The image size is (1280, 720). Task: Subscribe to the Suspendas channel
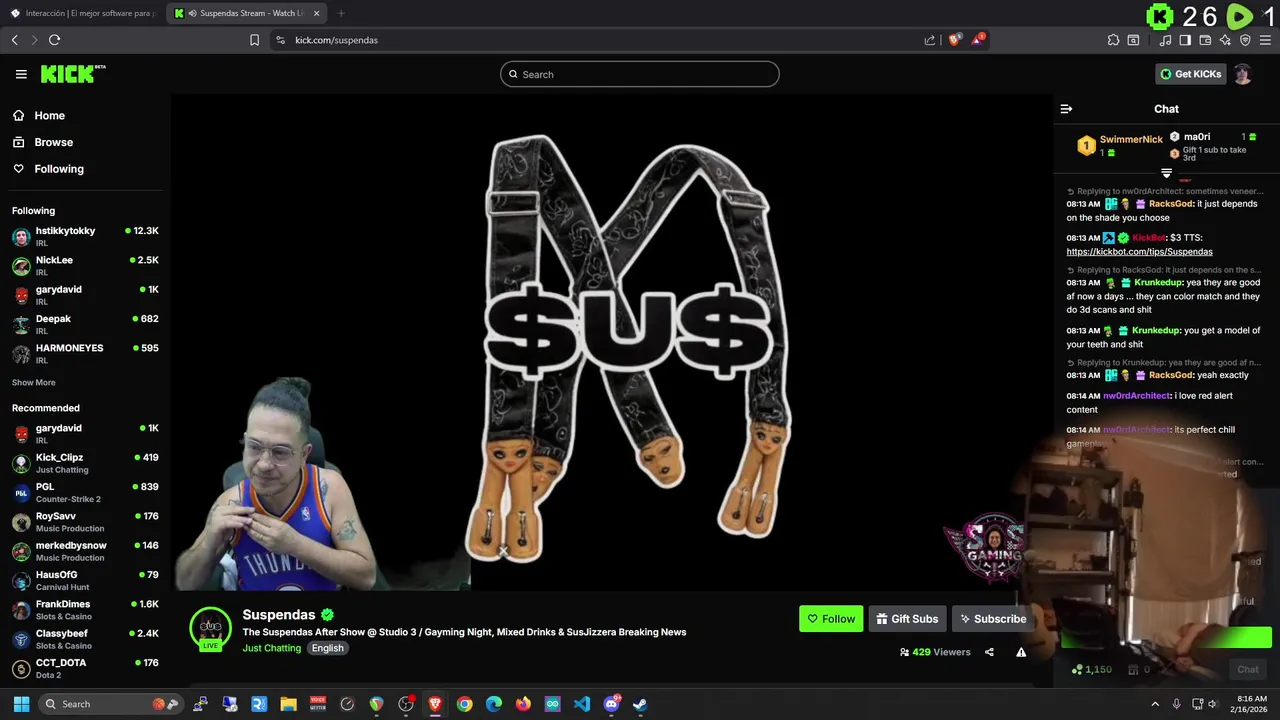tap(991, 619)
